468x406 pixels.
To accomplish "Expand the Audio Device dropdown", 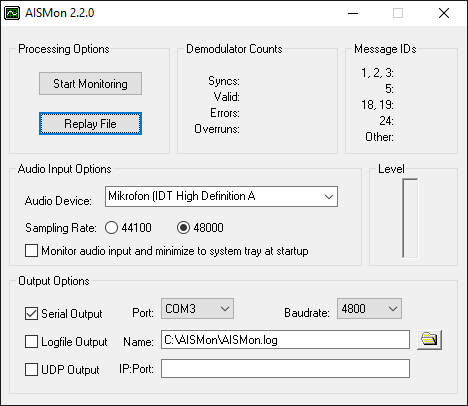I will click(221, 196).
